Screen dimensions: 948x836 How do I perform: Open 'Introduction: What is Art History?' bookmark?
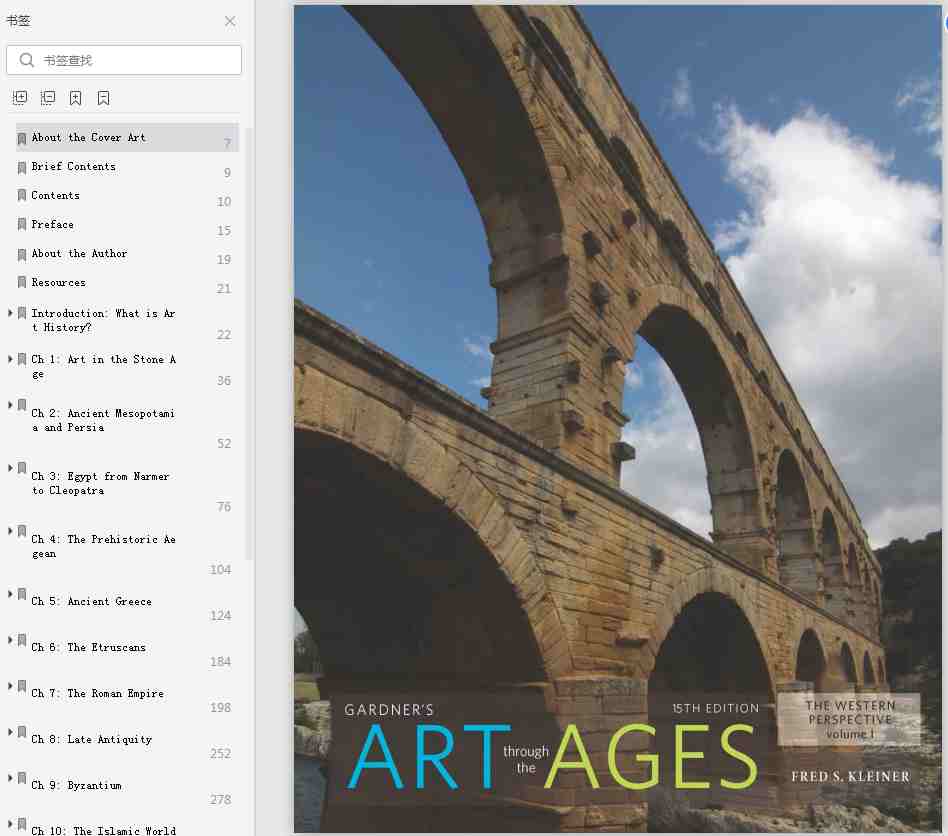pos(103,320)
